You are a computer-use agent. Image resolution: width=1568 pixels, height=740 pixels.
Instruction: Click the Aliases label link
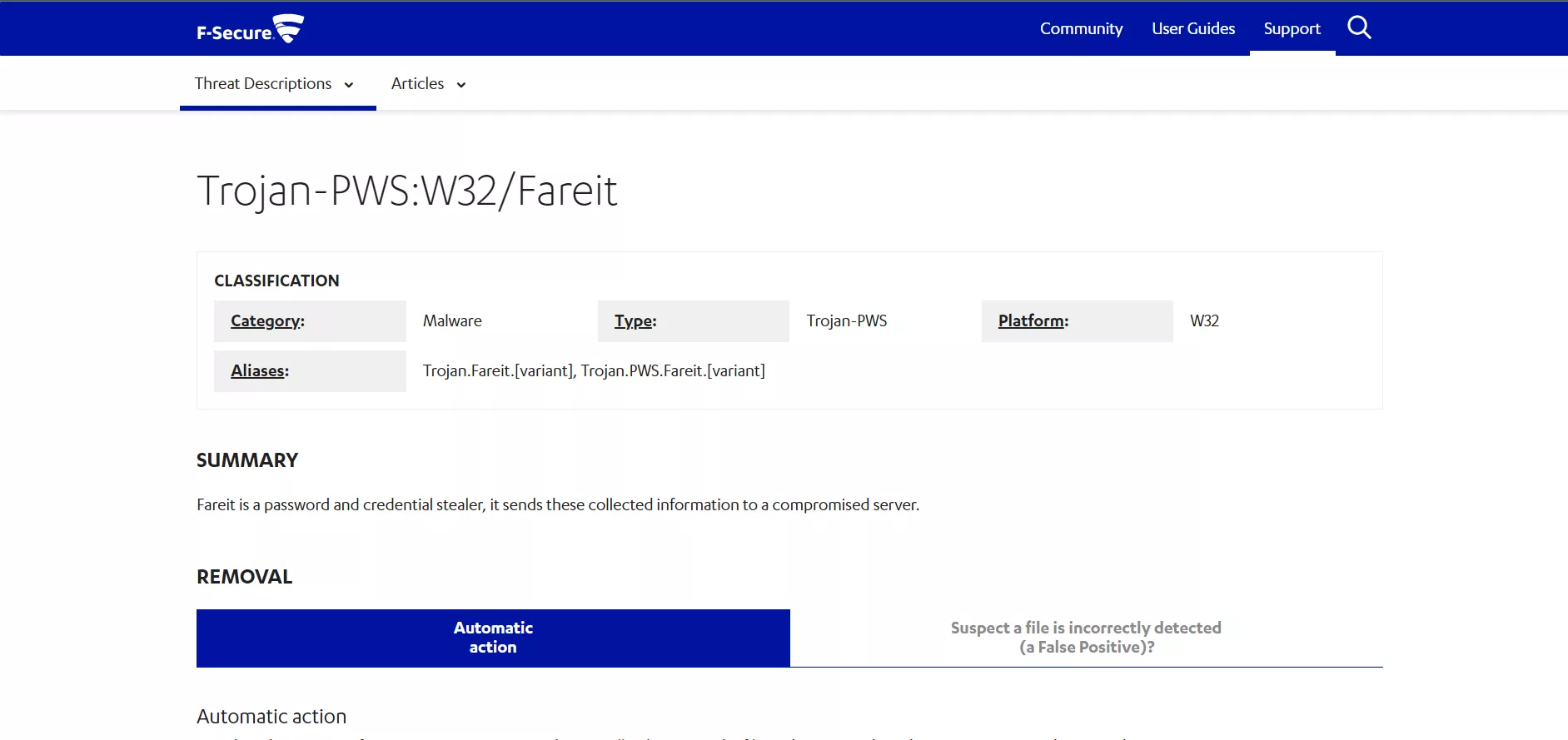(258, 371)
